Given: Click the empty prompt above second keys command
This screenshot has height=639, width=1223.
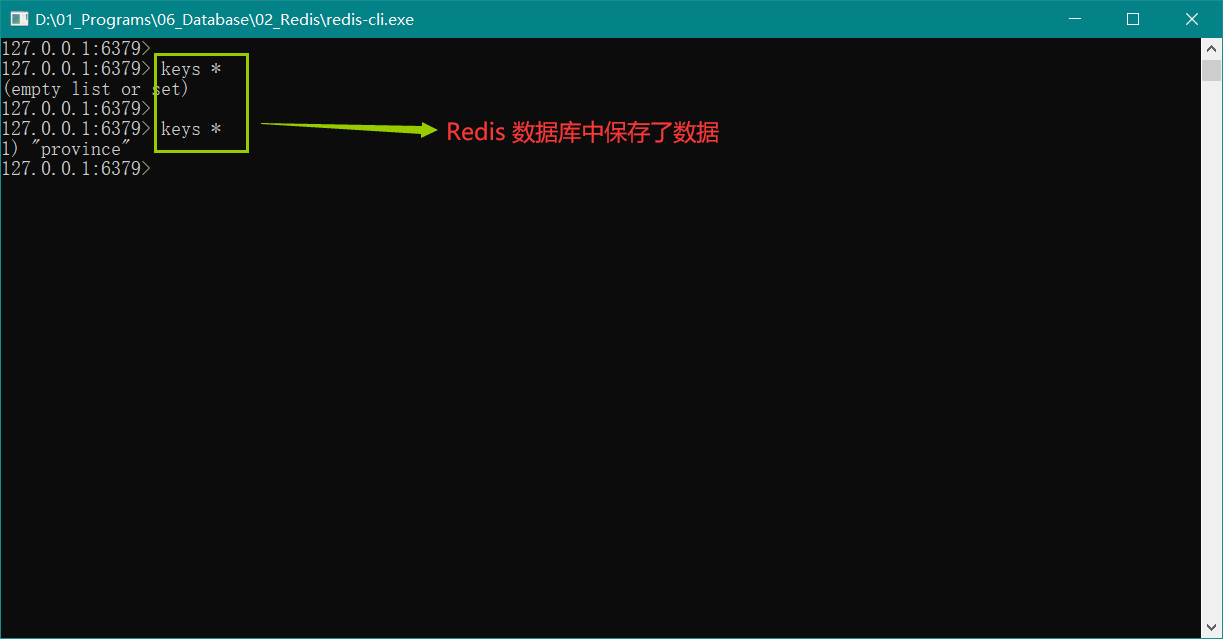Looking at the screenshot, I should 75,108.
